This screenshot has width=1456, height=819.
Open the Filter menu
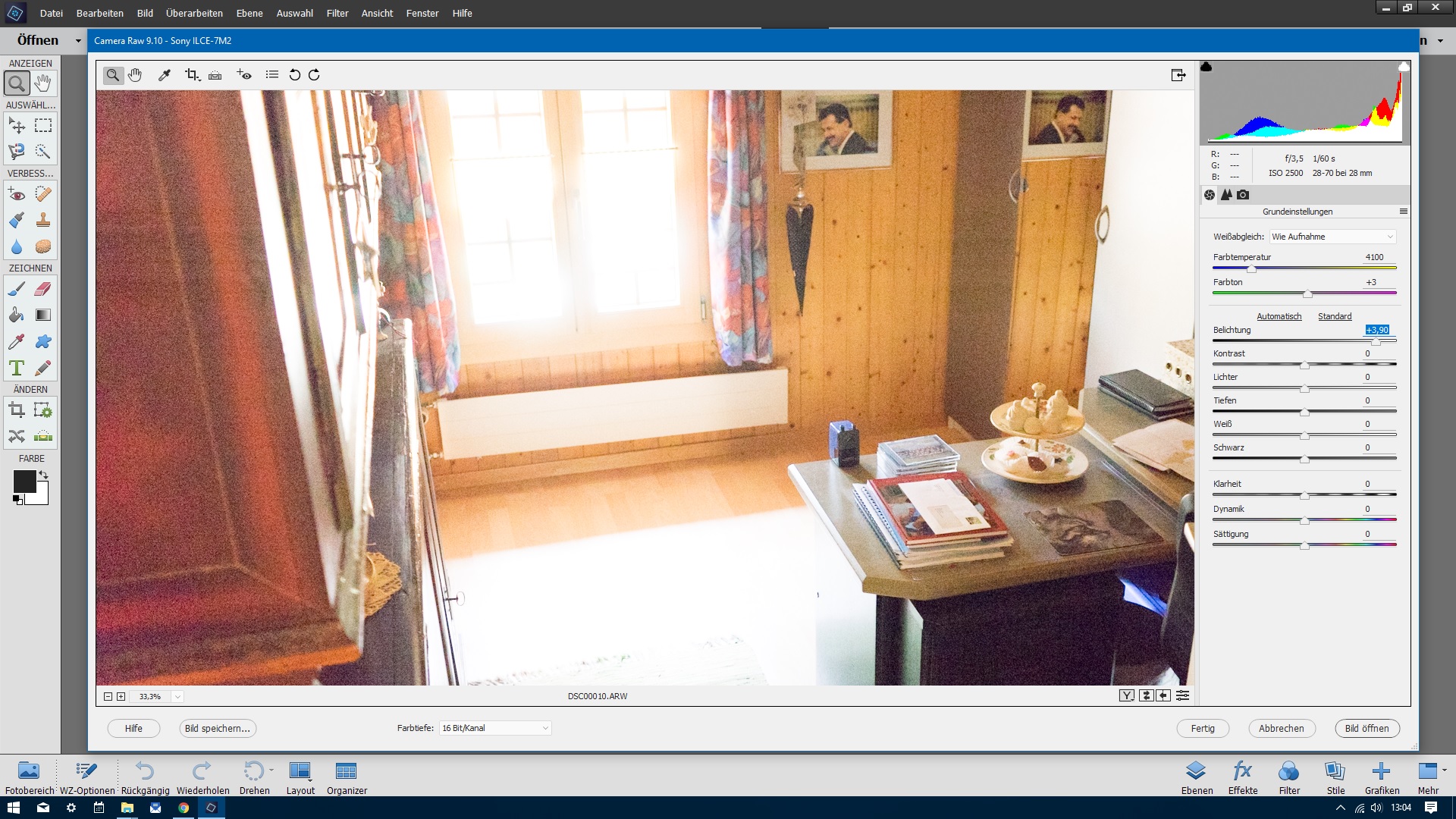click(x=337, y=13)
